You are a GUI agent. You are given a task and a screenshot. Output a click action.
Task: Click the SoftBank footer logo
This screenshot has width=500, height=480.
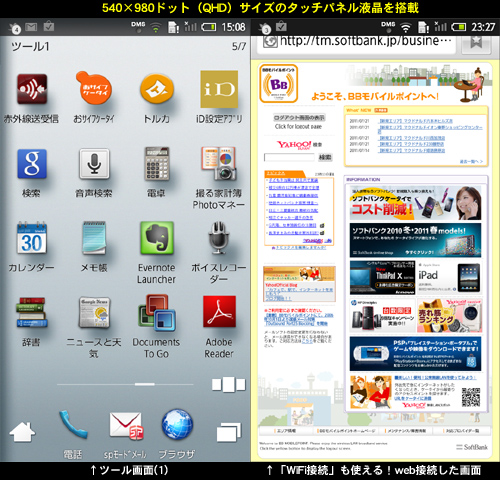pyautogui.click(x=472, y=447)
